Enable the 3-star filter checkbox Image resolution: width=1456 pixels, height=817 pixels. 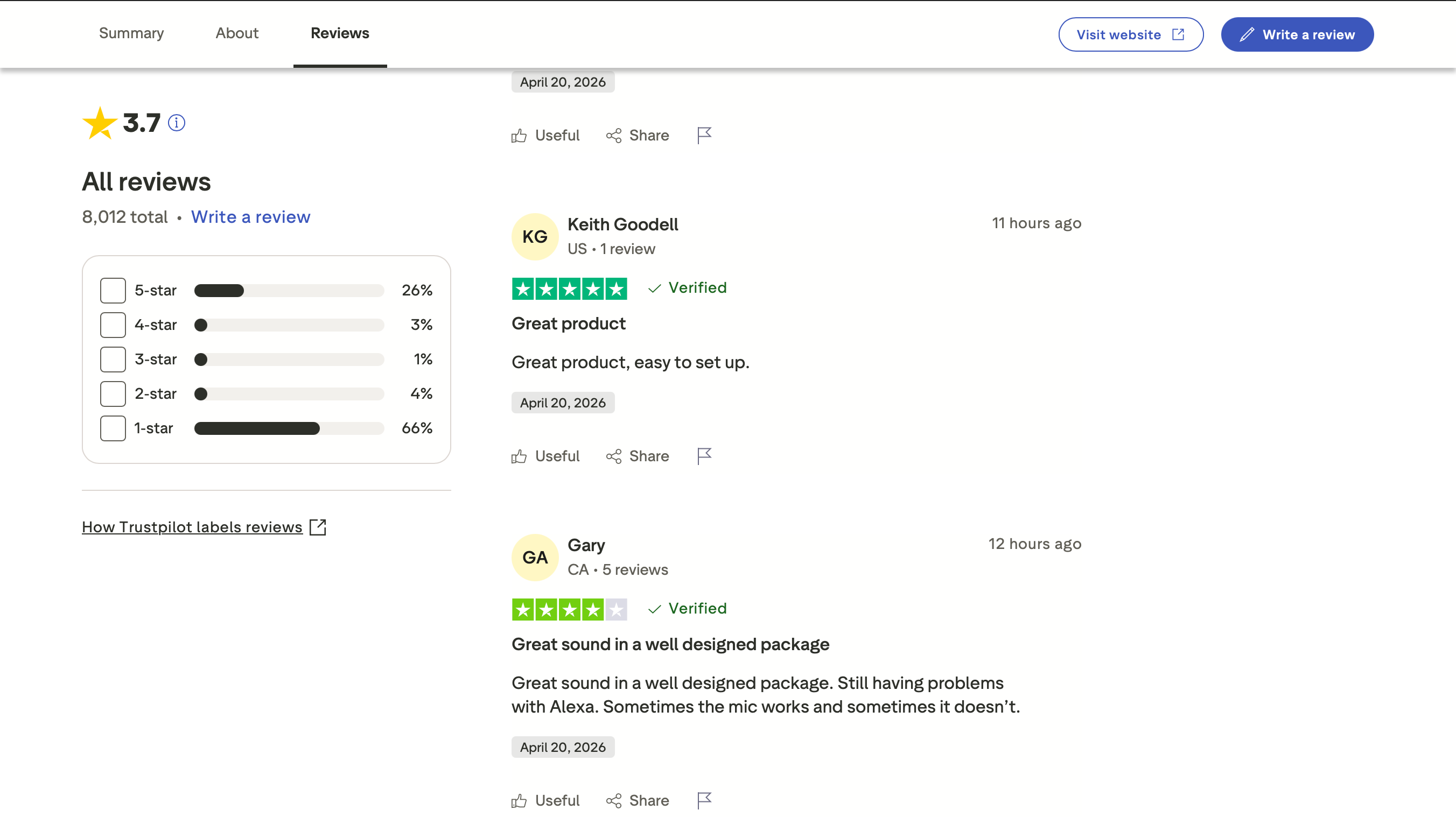pyautogui.click(x=113, y=360)
